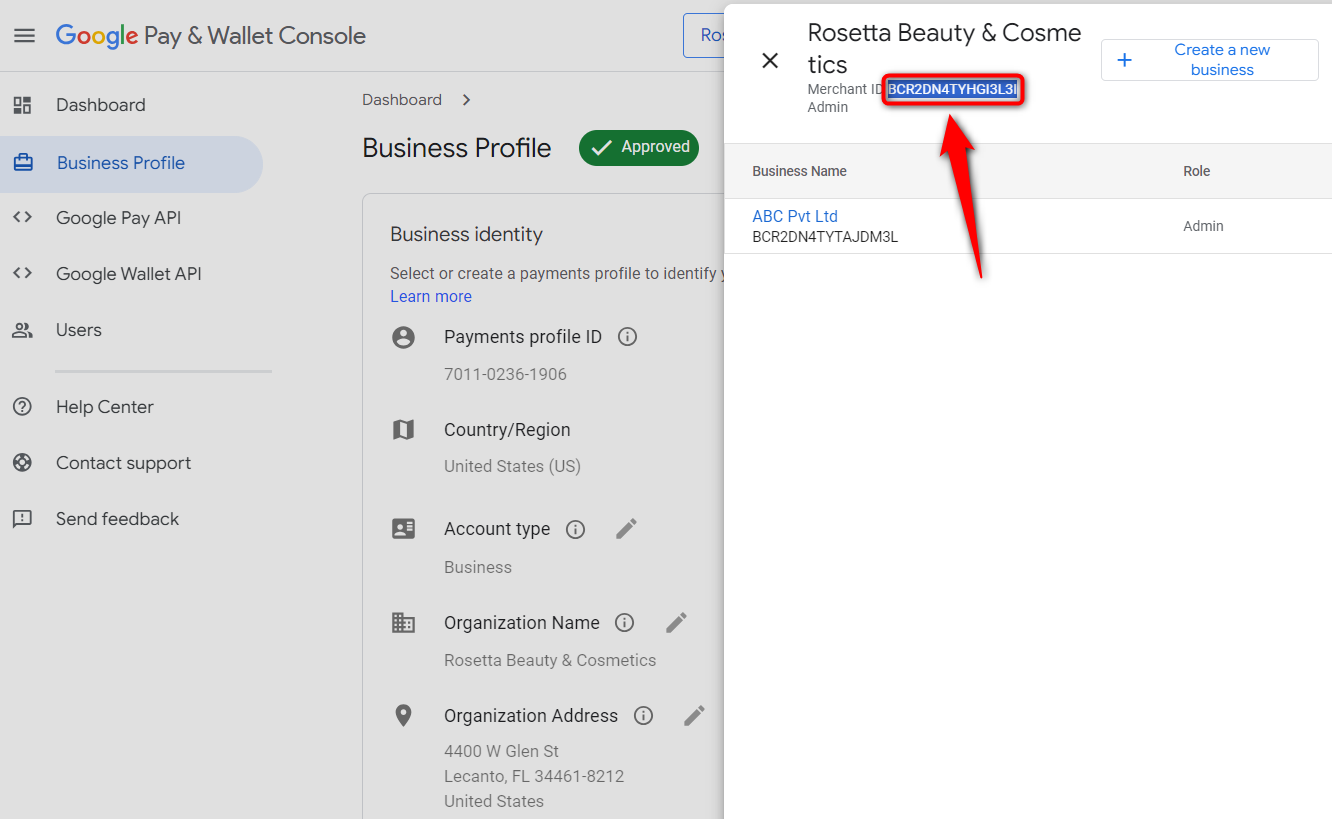Edit the Organization Name with pencil icon

click(676, 623)
